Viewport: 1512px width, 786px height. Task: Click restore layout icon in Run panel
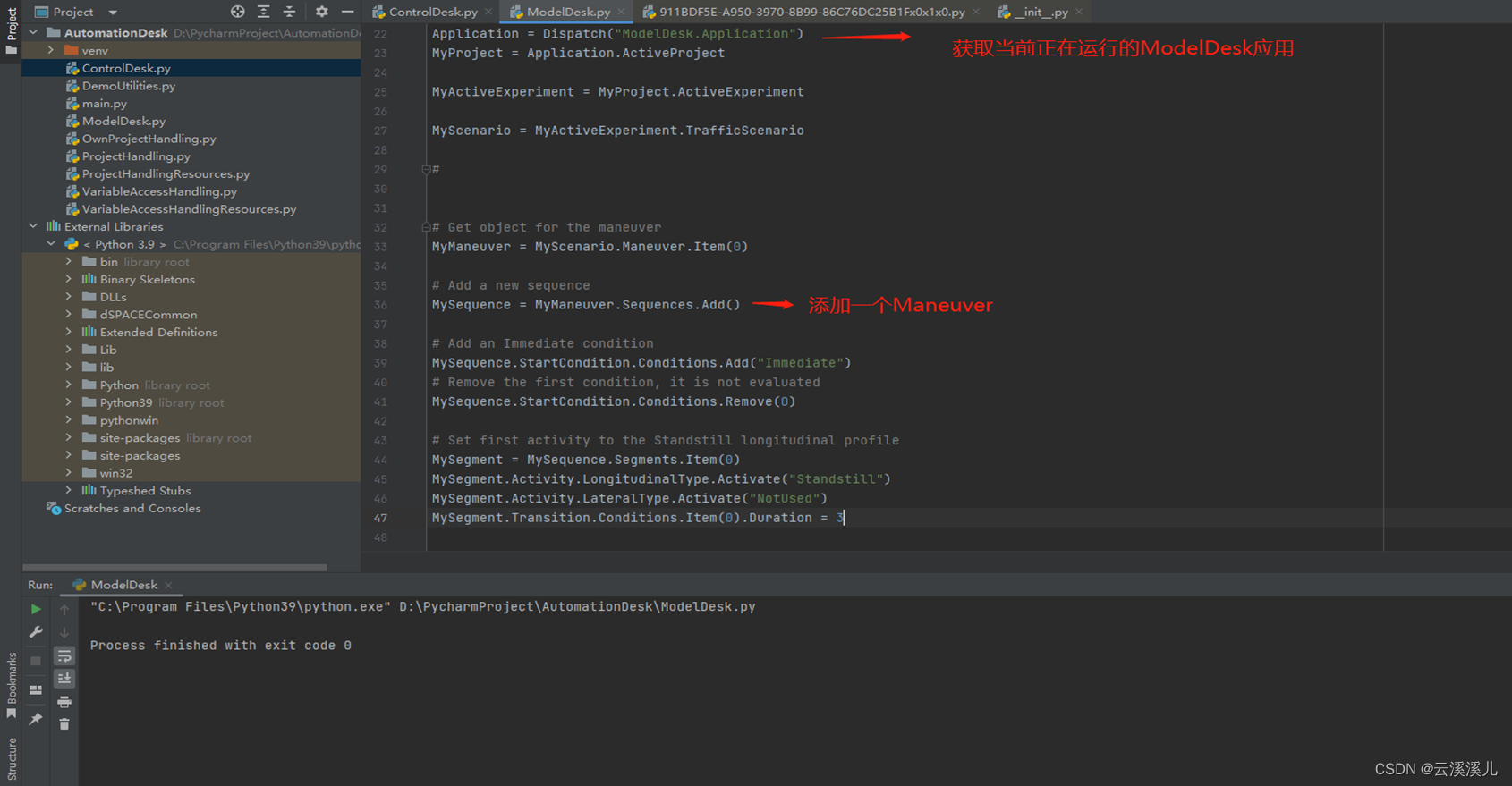36,690
